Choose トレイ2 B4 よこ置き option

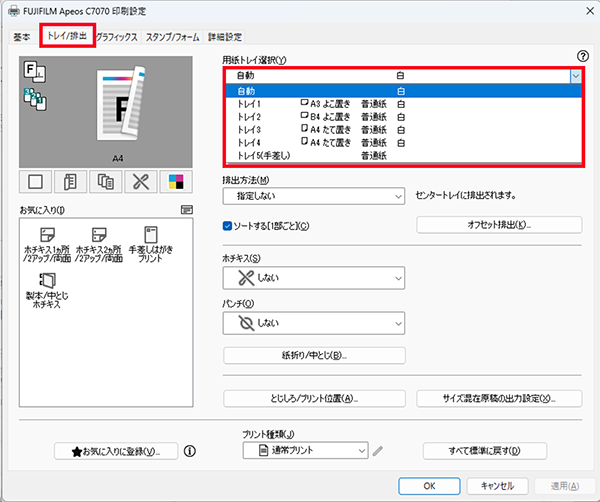click(404, 117)
